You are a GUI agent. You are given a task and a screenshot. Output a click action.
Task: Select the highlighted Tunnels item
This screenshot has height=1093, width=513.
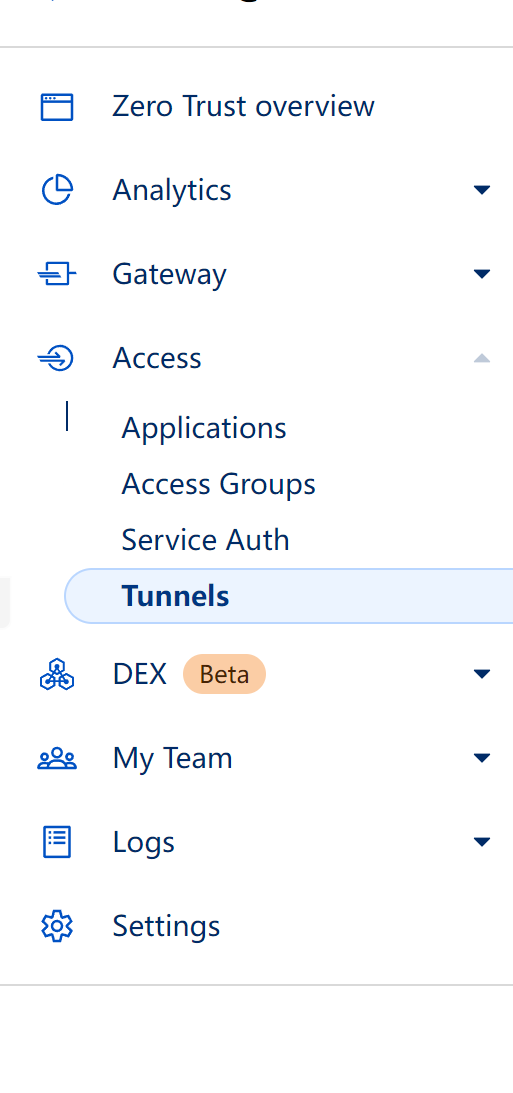(x=289, y=596)
